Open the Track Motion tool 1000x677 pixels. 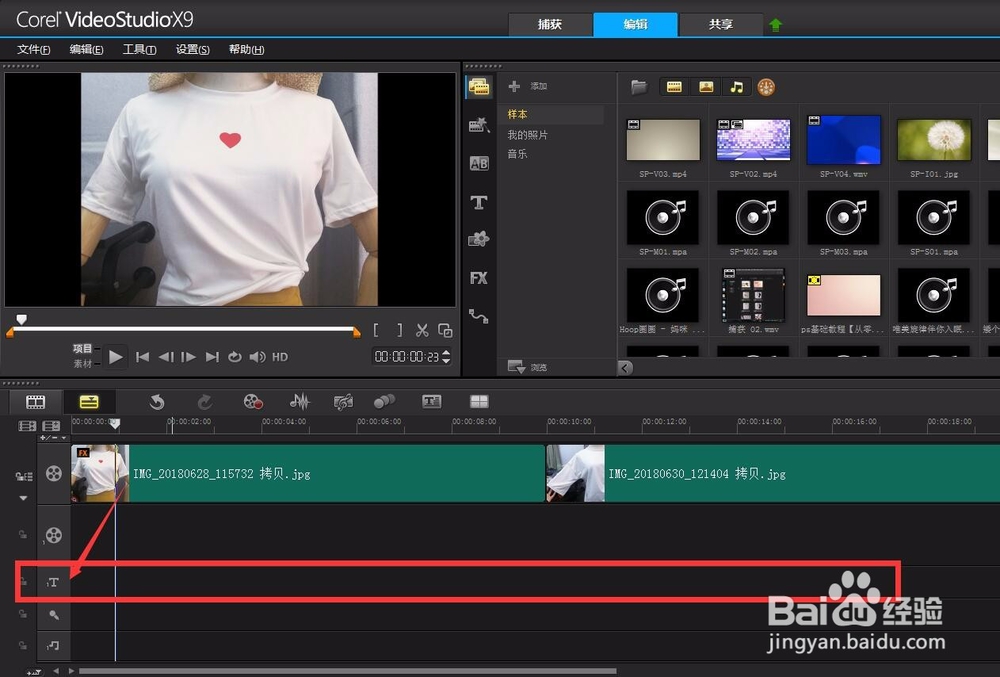(x=384, y=402)
